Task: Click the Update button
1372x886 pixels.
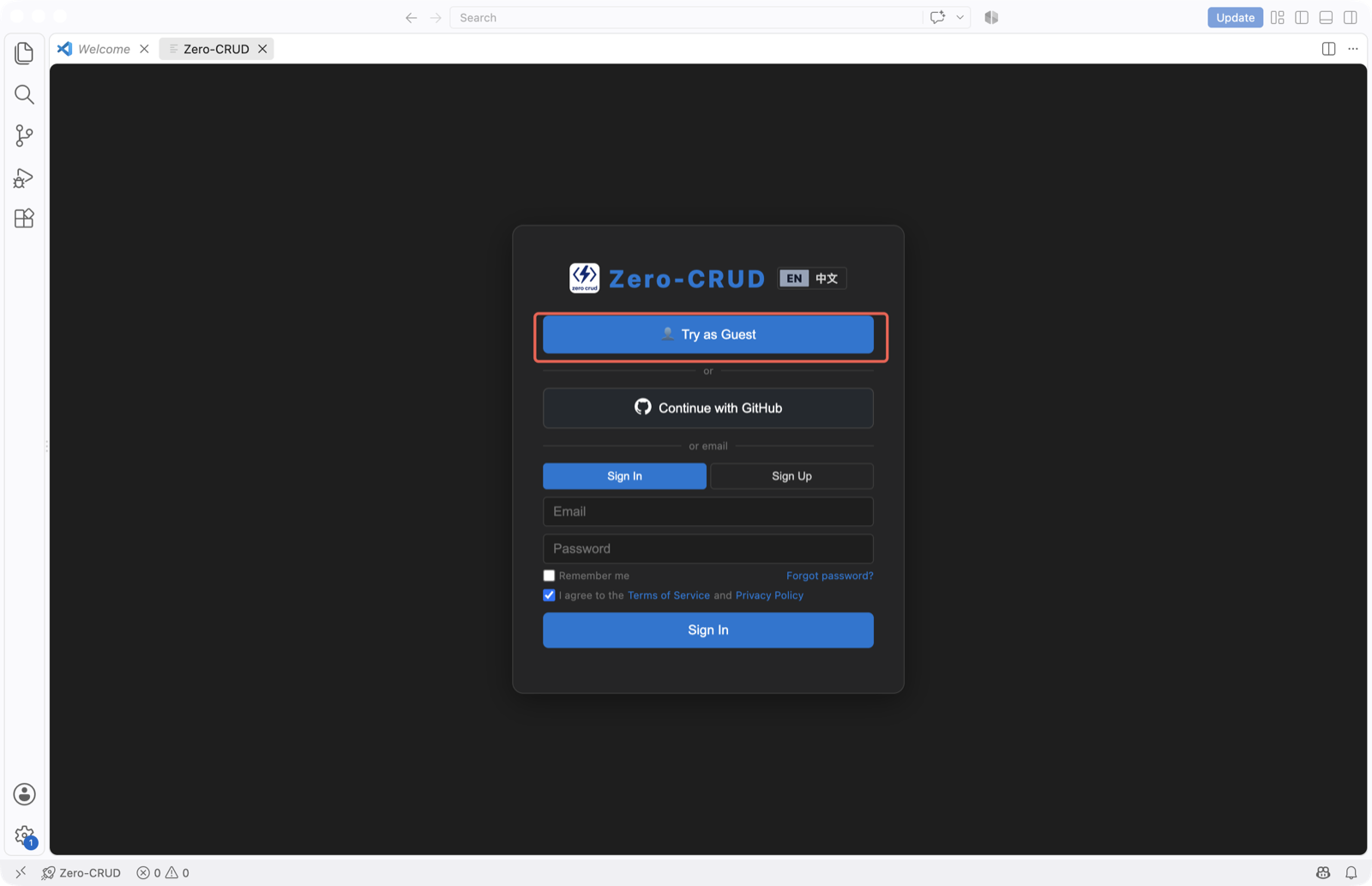Action: point(1235,17)
